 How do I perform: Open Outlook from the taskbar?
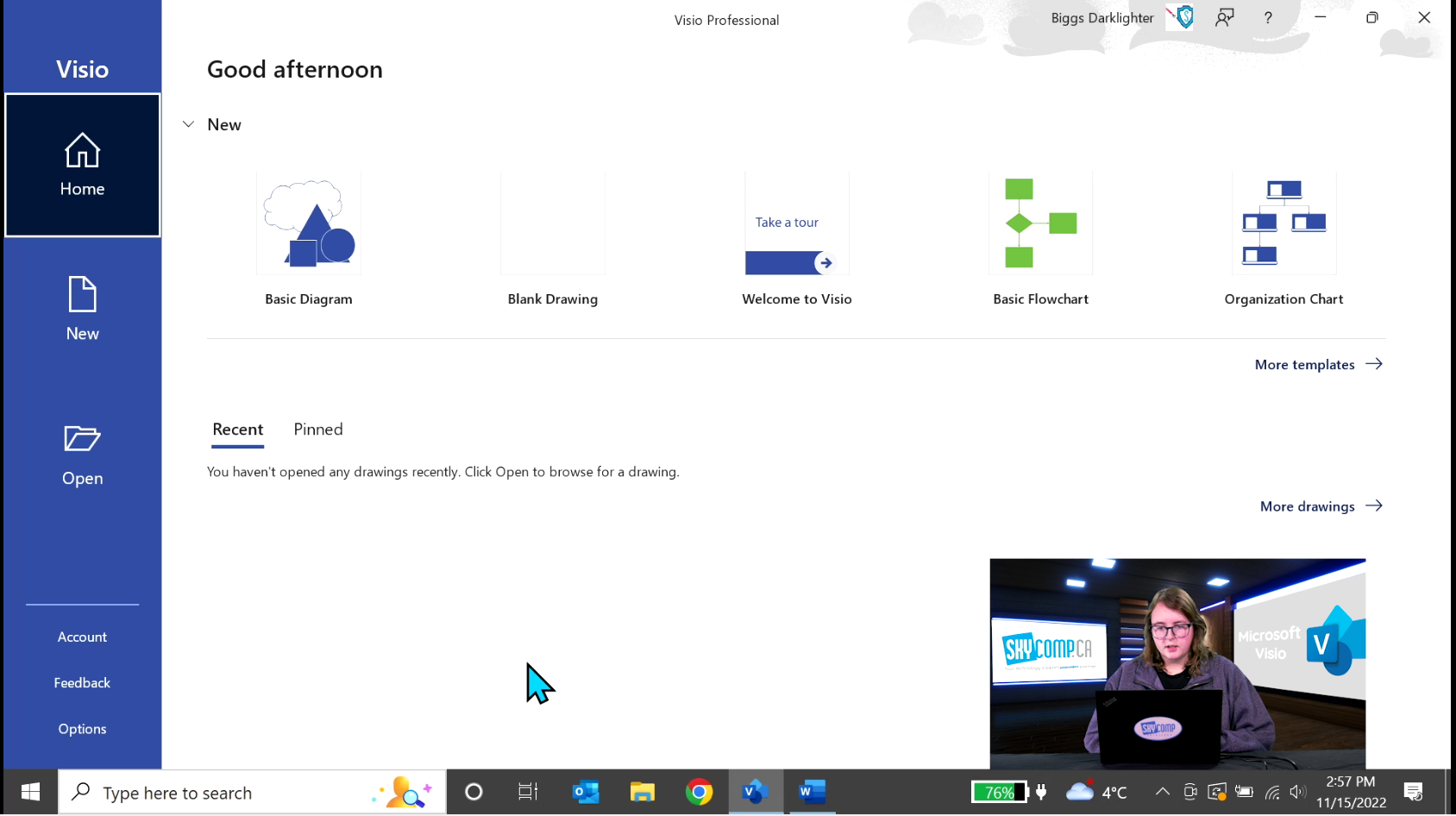click(x=585, y=791)
